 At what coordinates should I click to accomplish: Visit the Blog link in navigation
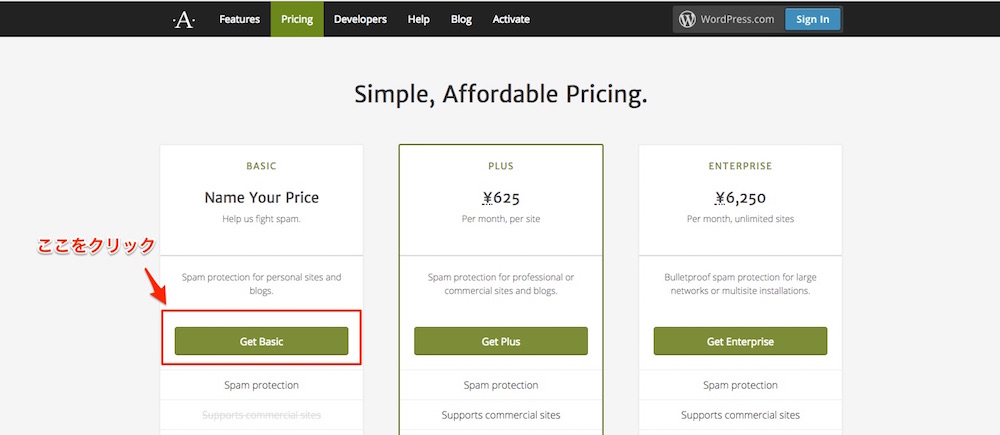(x=461, y=19)
